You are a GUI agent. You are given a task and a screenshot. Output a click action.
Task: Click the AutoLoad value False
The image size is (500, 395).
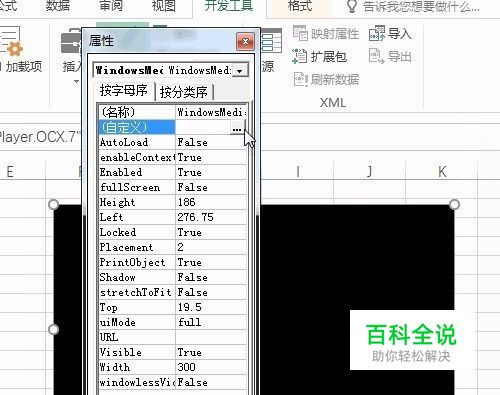coord(211,142)
